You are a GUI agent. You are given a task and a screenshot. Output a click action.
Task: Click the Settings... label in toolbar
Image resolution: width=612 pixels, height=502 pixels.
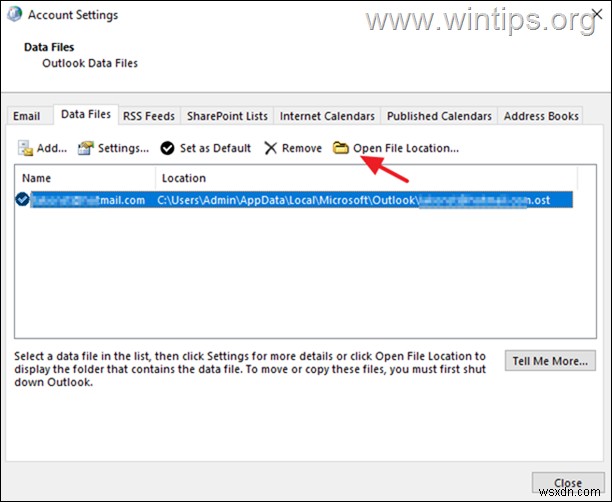(x=123, y=148)
